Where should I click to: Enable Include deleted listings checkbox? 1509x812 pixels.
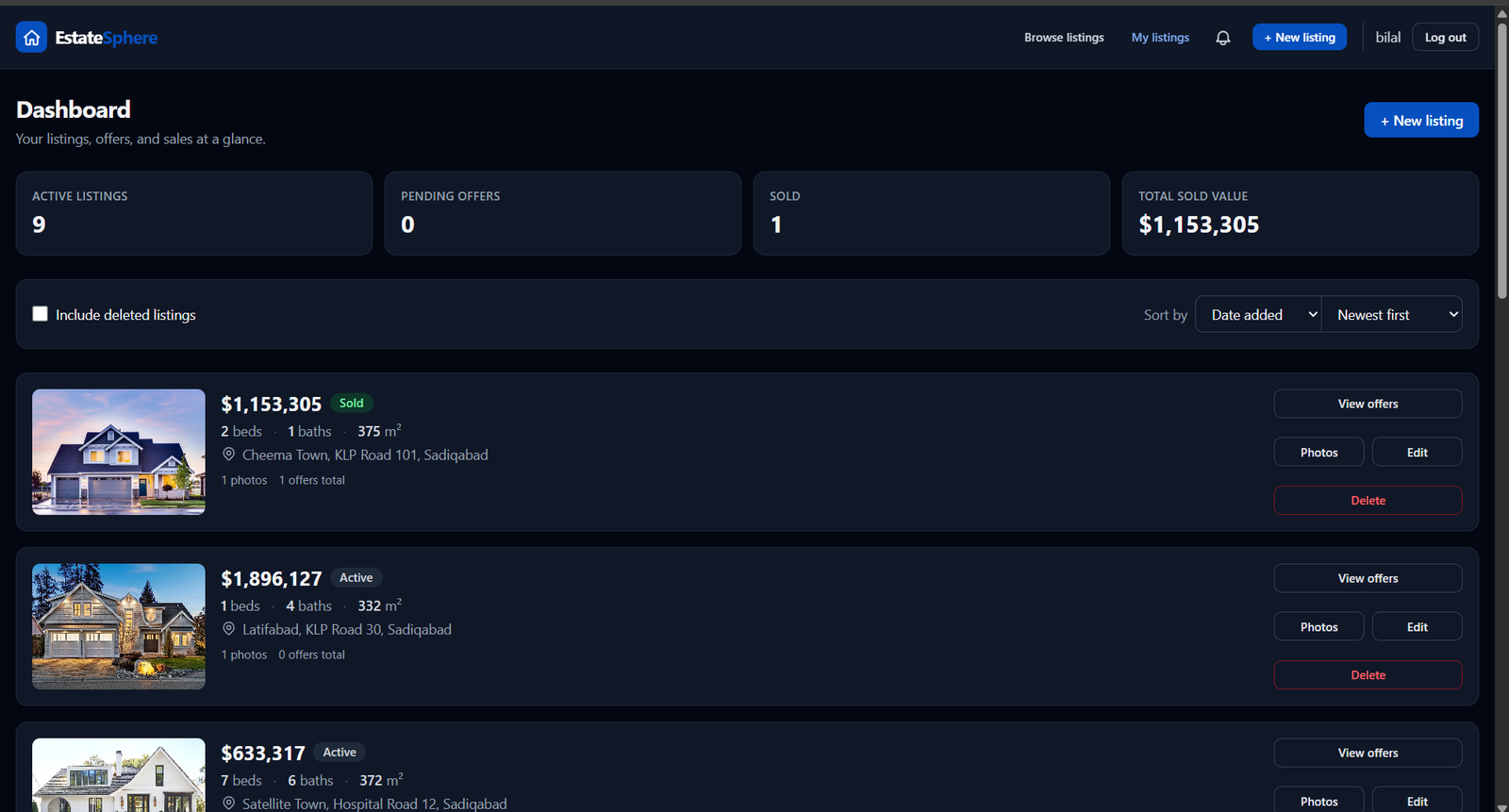tap(40, 314)
